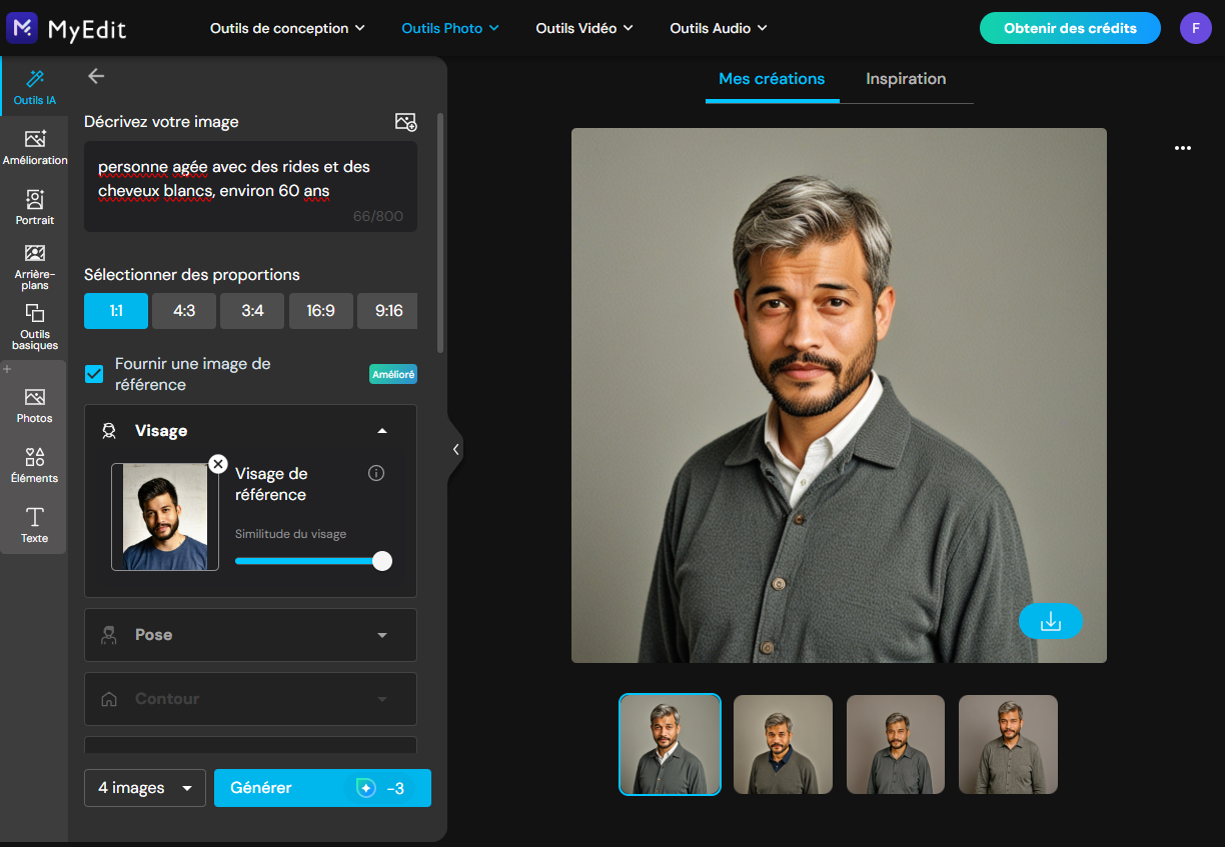
Task: Open the Amélioration tools
Action: (x=35, y=147)
